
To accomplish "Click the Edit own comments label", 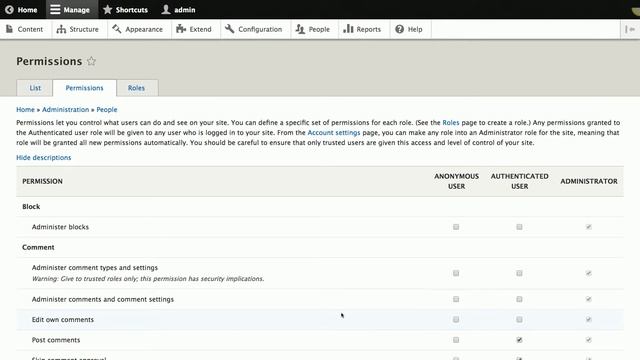I will [x=62, y=320].
